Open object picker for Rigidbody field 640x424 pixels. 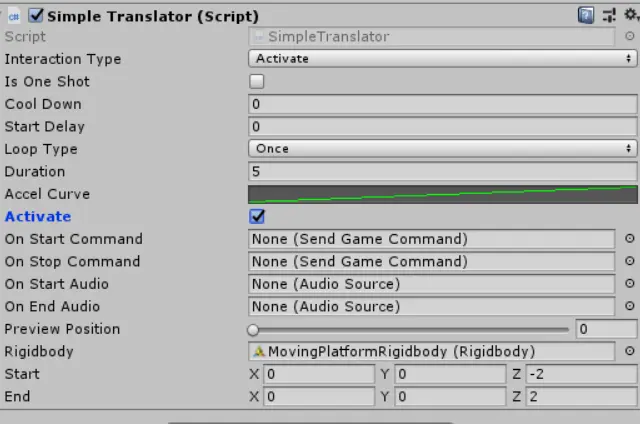(x=630, y=351)
